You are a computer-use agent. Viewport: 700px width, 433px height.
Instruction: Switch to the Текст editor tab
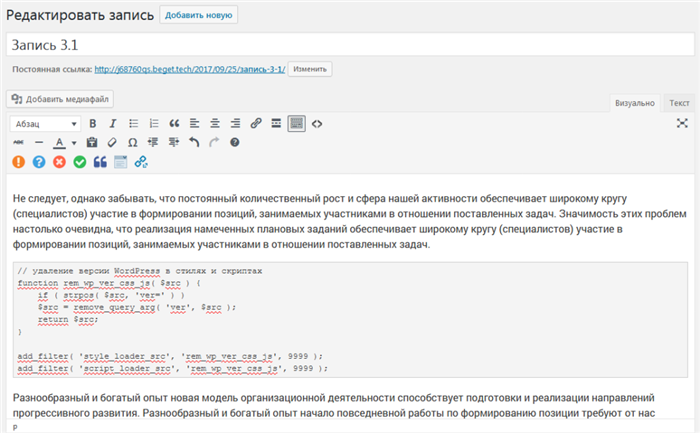click(x=679, y=103)
